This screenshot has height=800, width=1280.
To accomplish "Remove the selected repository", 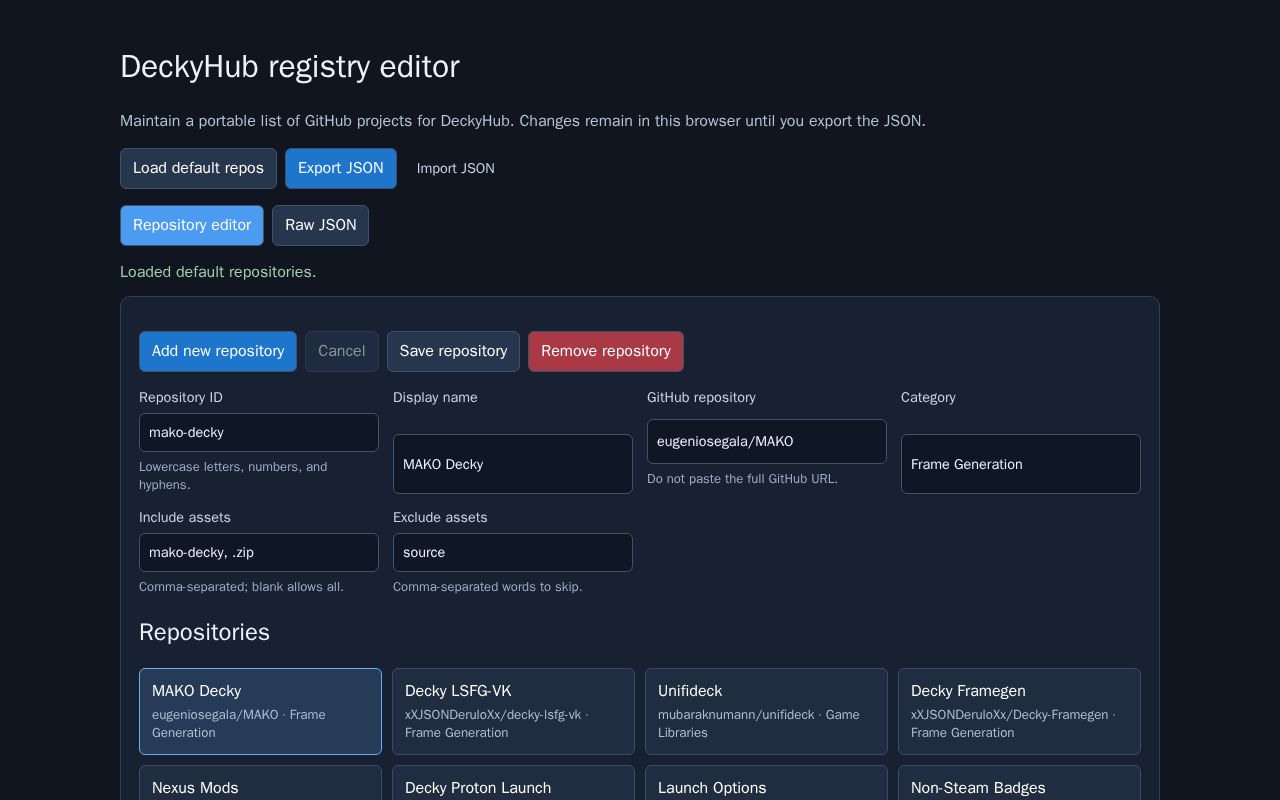I will click(x=606, y=351).
